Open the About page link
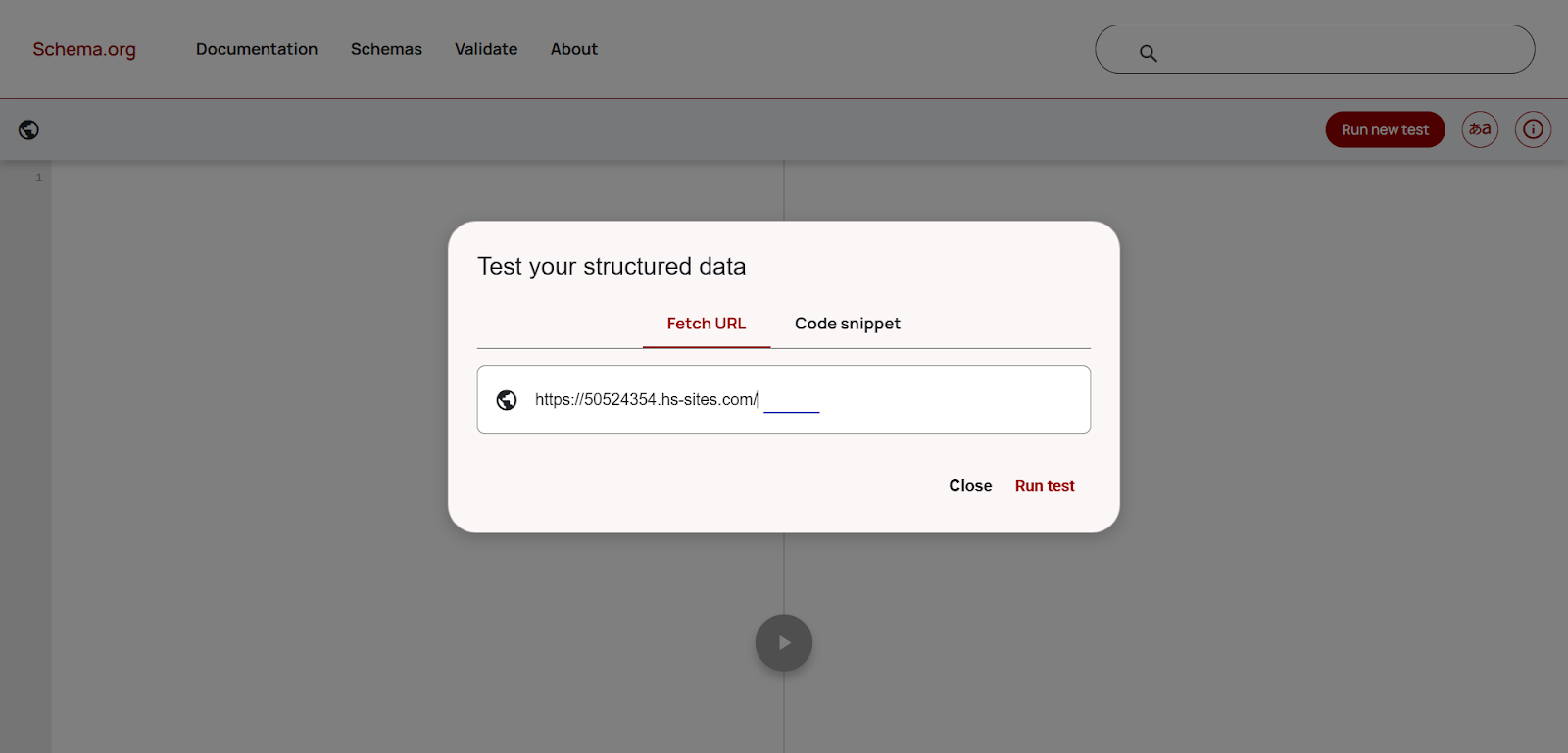The width and height of the screenshot is (1568, 753). [573, 49]
